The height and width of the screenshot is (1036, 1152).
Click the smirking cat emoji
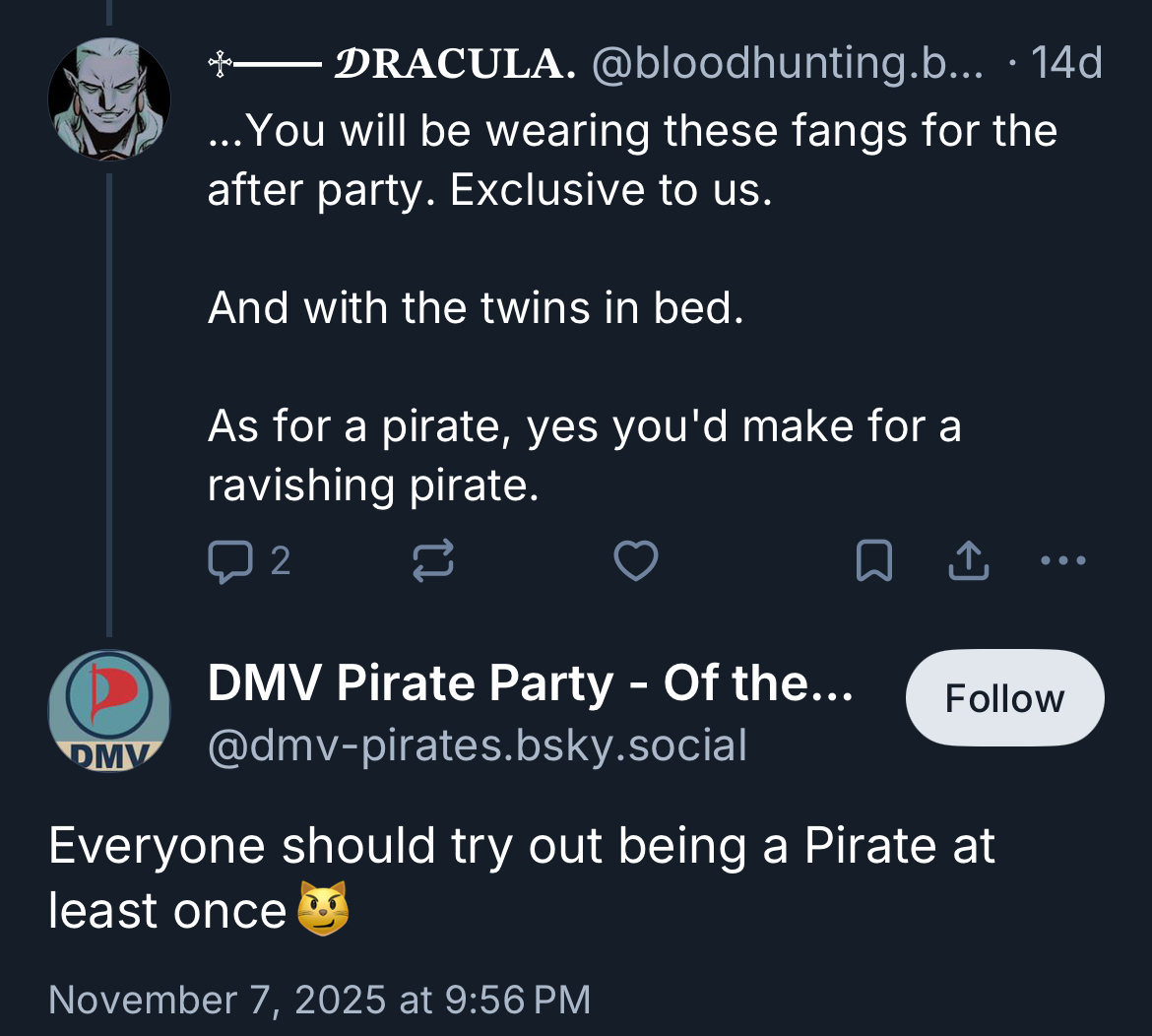coord(323,909)
